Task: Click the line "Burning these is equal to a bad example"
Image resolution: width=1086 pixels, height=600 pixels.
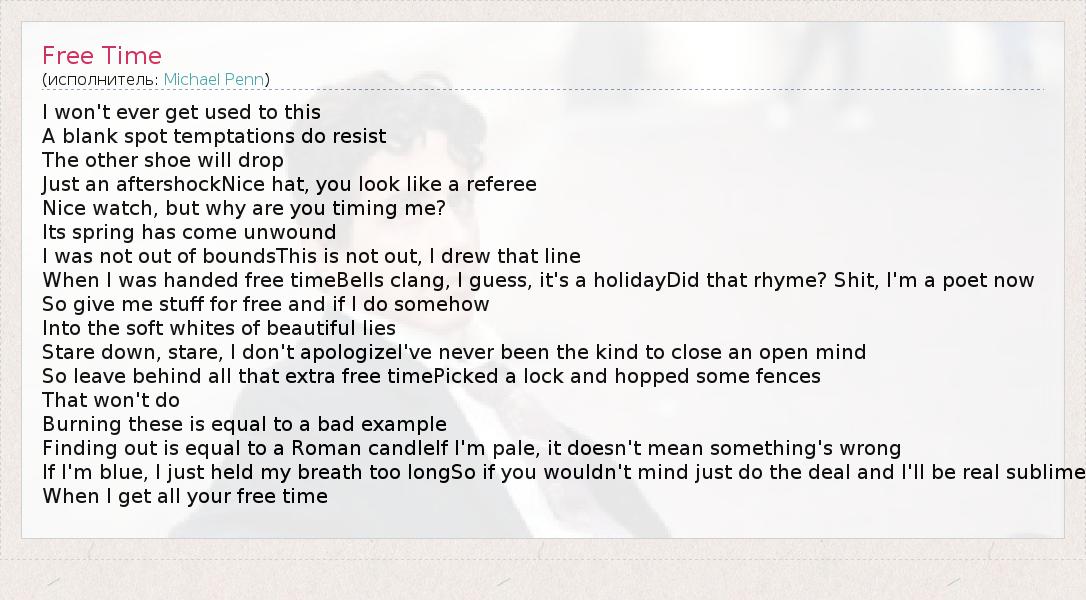Action: (244, 424)
